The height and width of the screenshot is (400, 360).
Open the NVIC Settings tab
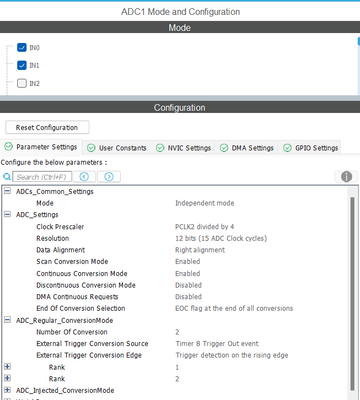click(x=184, y=148)
